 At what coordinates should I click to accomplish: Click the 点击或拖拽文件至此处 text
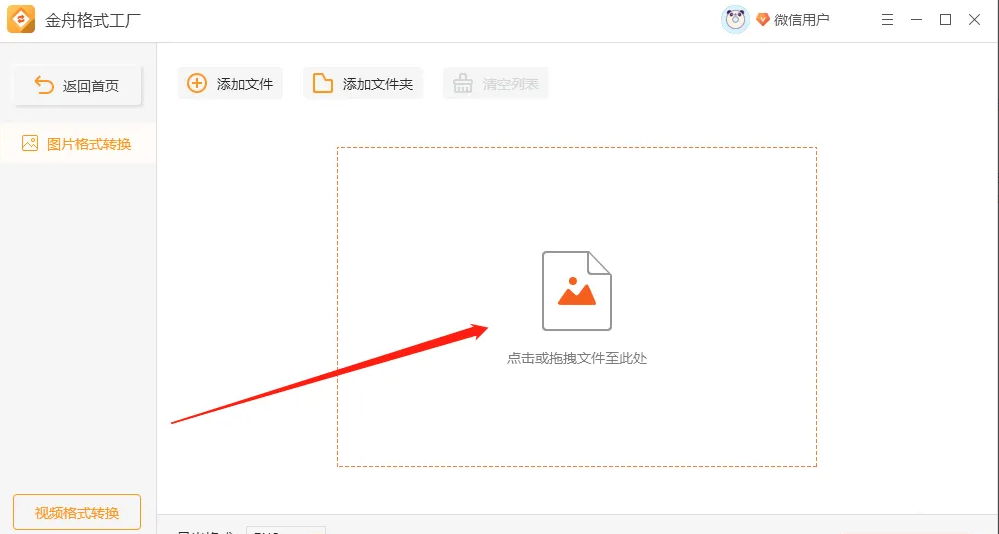pyautogui.click(x=577, y=358)
